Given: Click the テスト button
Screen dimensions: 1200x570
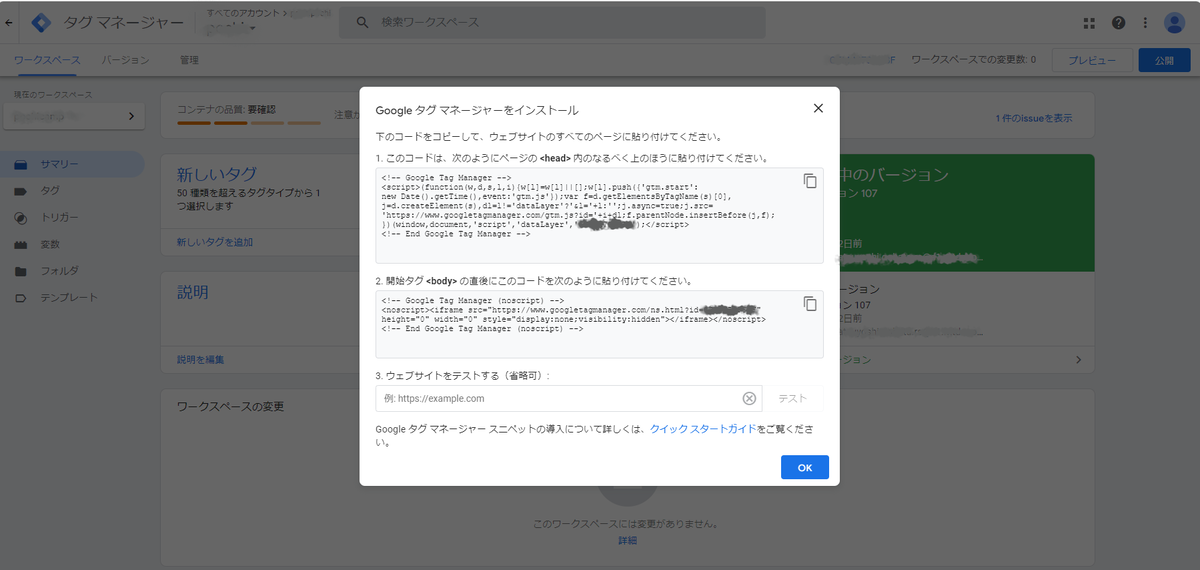Looking at the screenshot, I should 793,398.
